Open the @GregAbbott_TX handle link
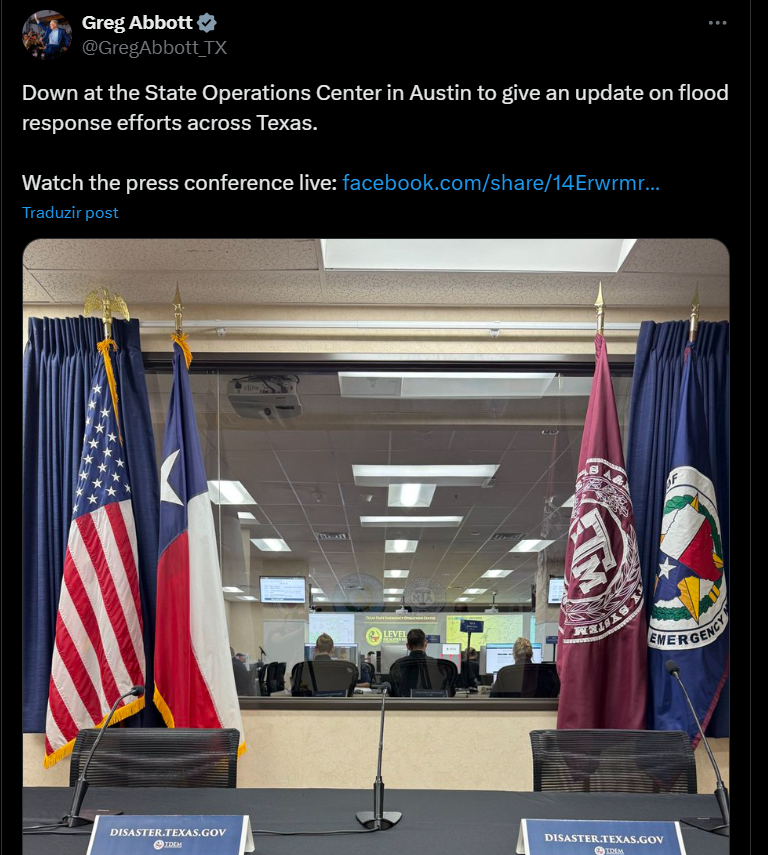 coord(154,48)
